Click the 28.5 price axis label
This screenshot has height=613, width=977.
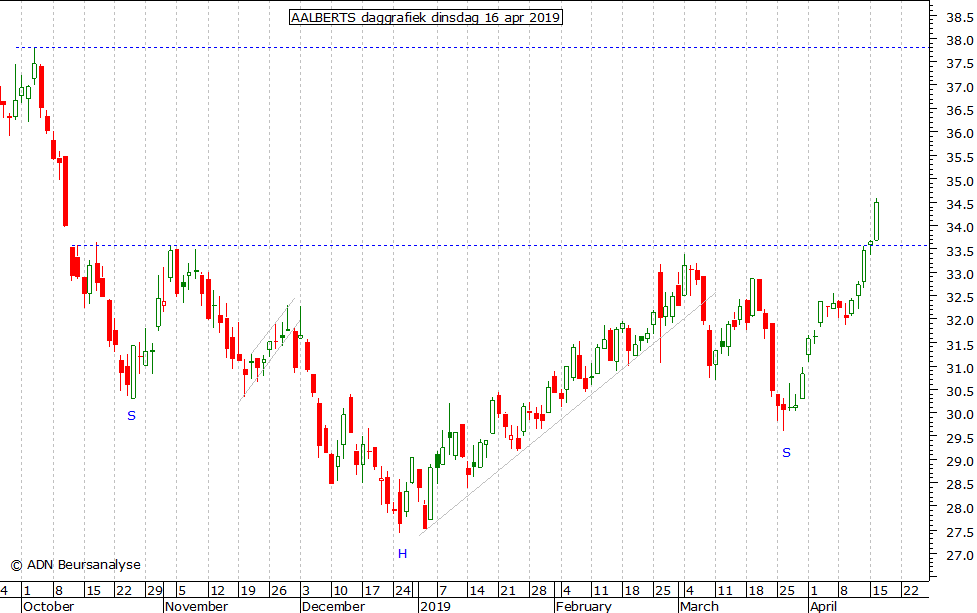[960, 485]
